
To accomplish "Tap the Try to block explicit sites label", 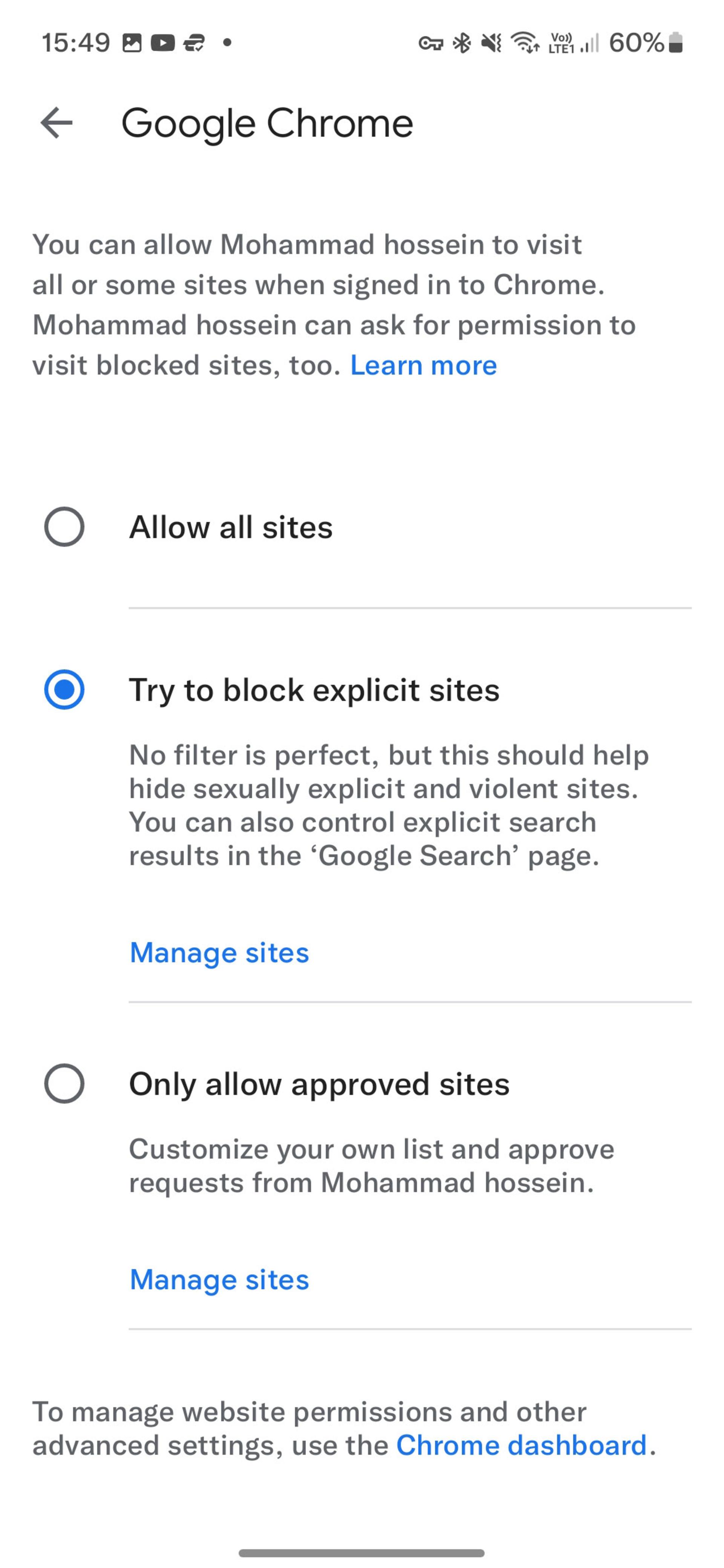I will (x=314, y=690).
